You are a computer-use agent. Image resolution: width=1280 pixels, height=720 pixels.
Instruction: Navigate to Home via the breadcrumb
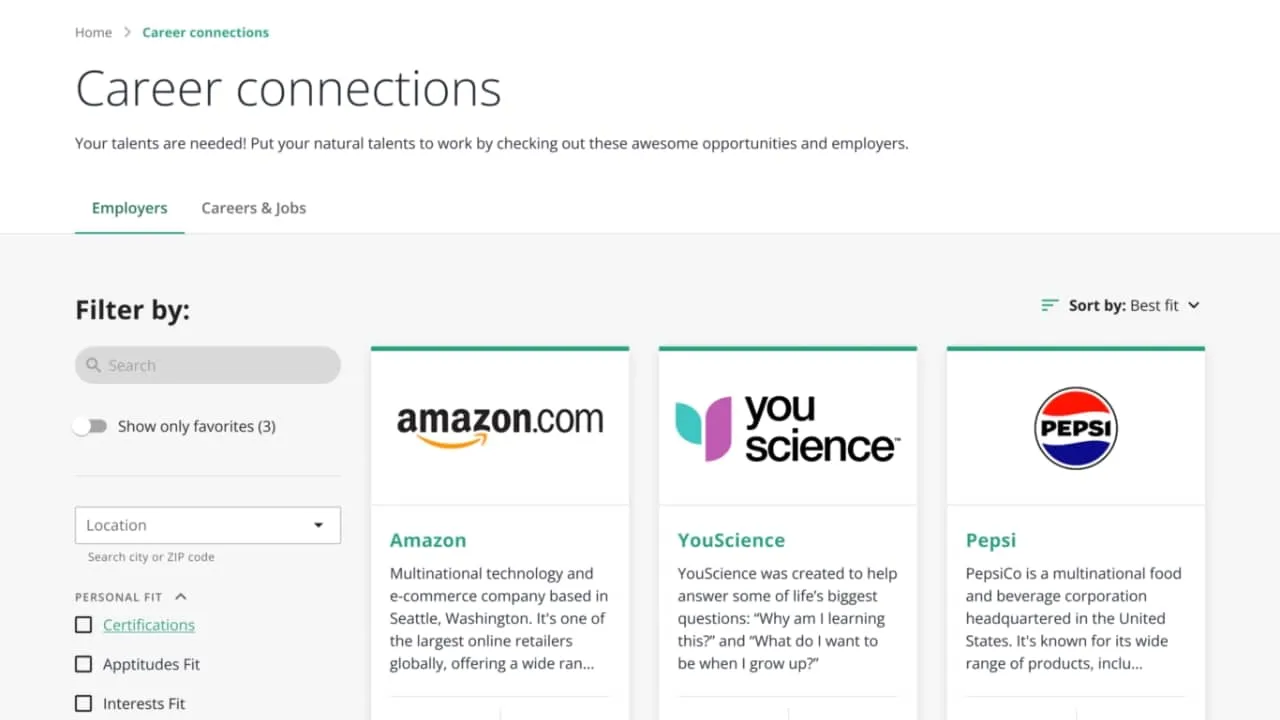[93, 32]
